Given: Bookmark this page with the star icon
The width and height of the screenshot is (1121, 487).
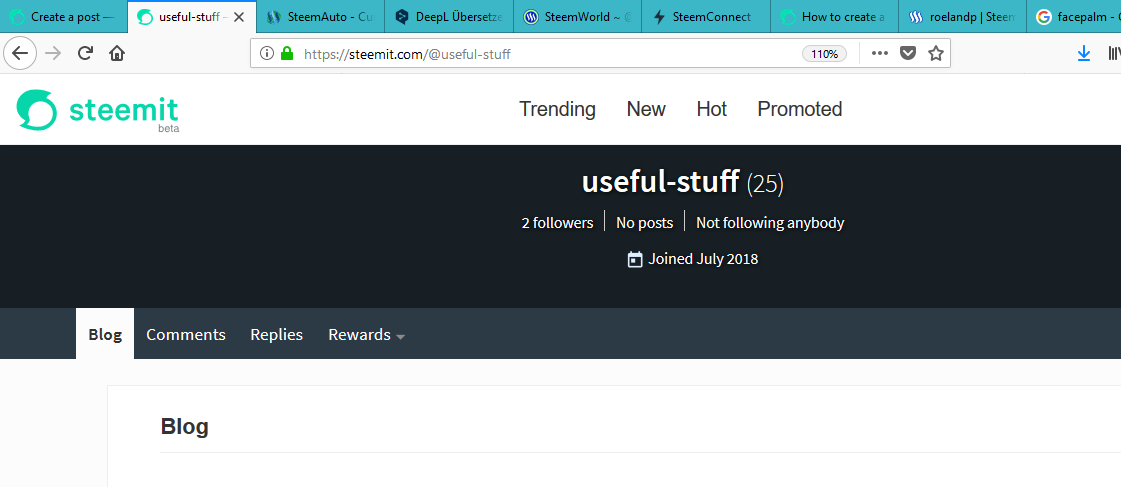Looking at the screenshot, I should [936, 53].
